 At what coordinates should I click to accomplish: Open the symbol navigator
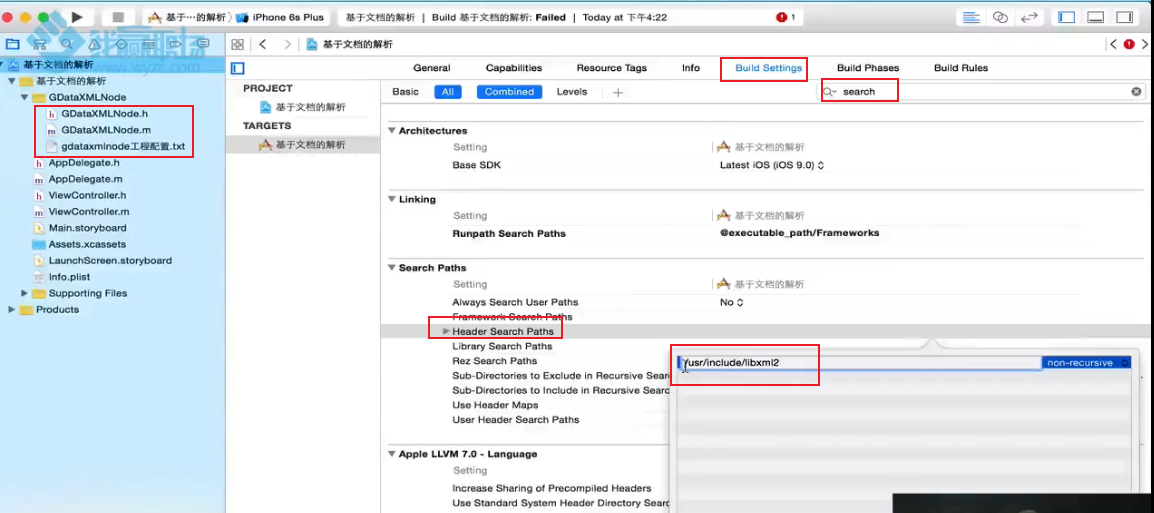[x=40, y=44]
